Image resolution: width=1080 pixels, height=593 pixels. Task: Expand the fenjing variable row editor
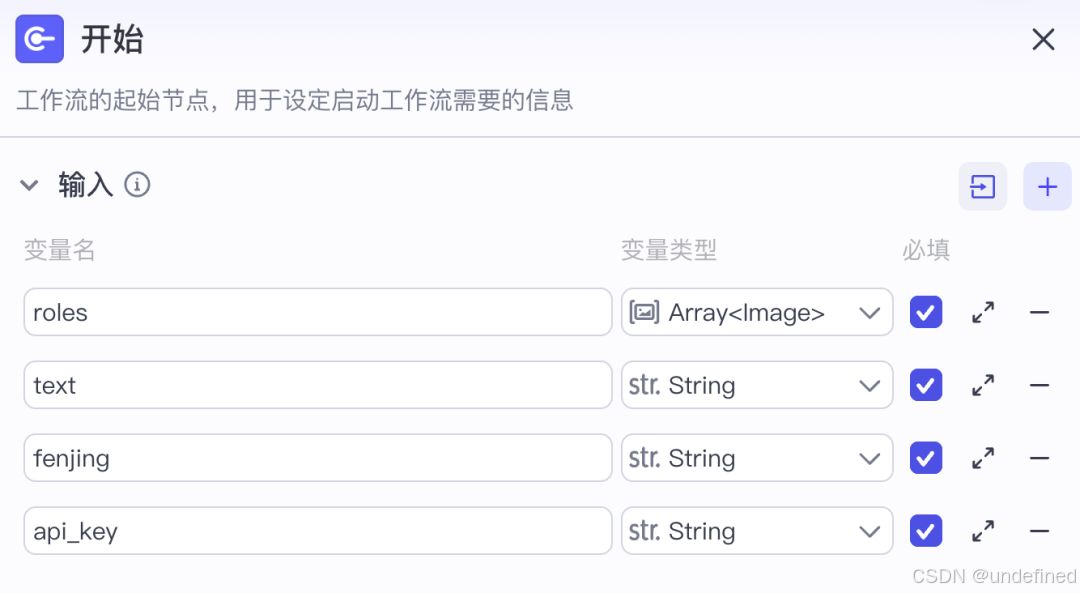(x=983, y=459)
